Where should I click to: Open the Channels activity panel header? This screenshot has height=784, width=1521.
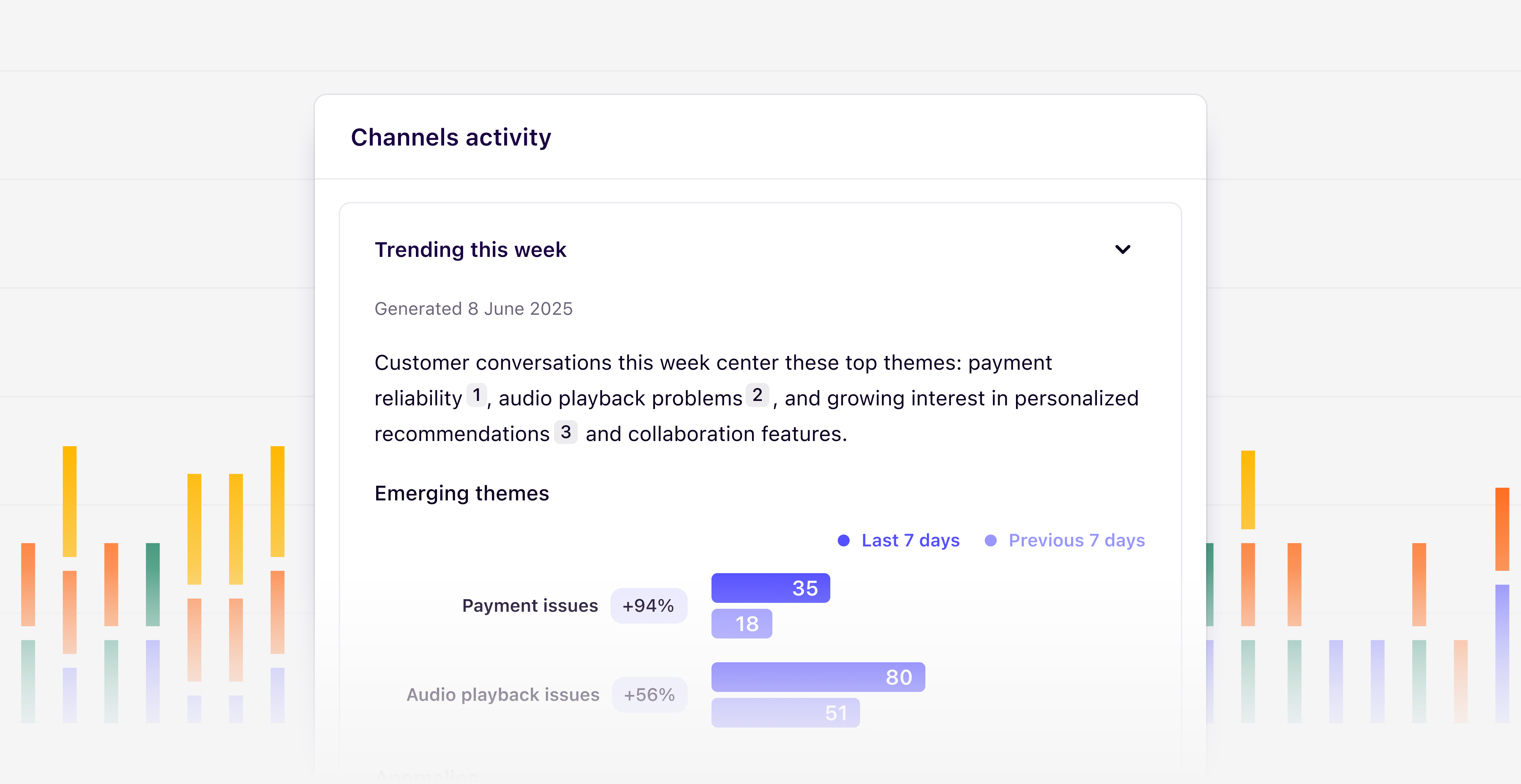pyautogui.click(x=451, y=136)
